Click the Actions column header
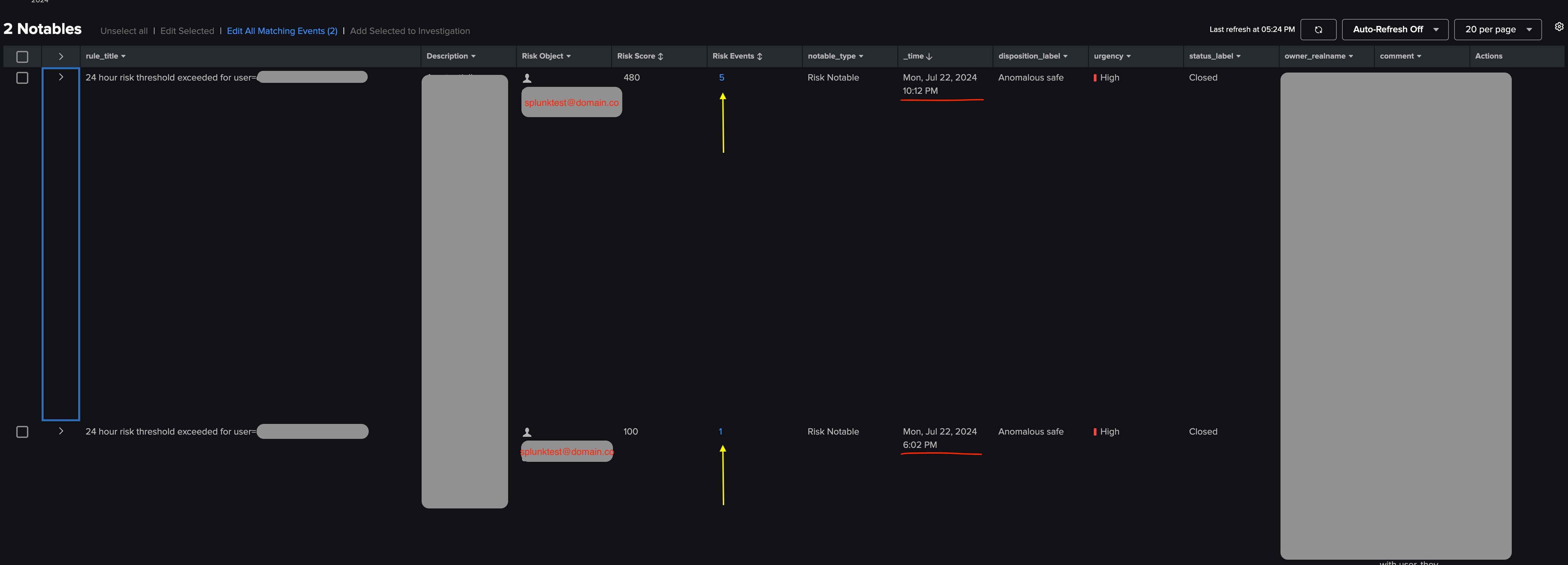Screen dimensions: 1568x565 tap(1488, 56)
